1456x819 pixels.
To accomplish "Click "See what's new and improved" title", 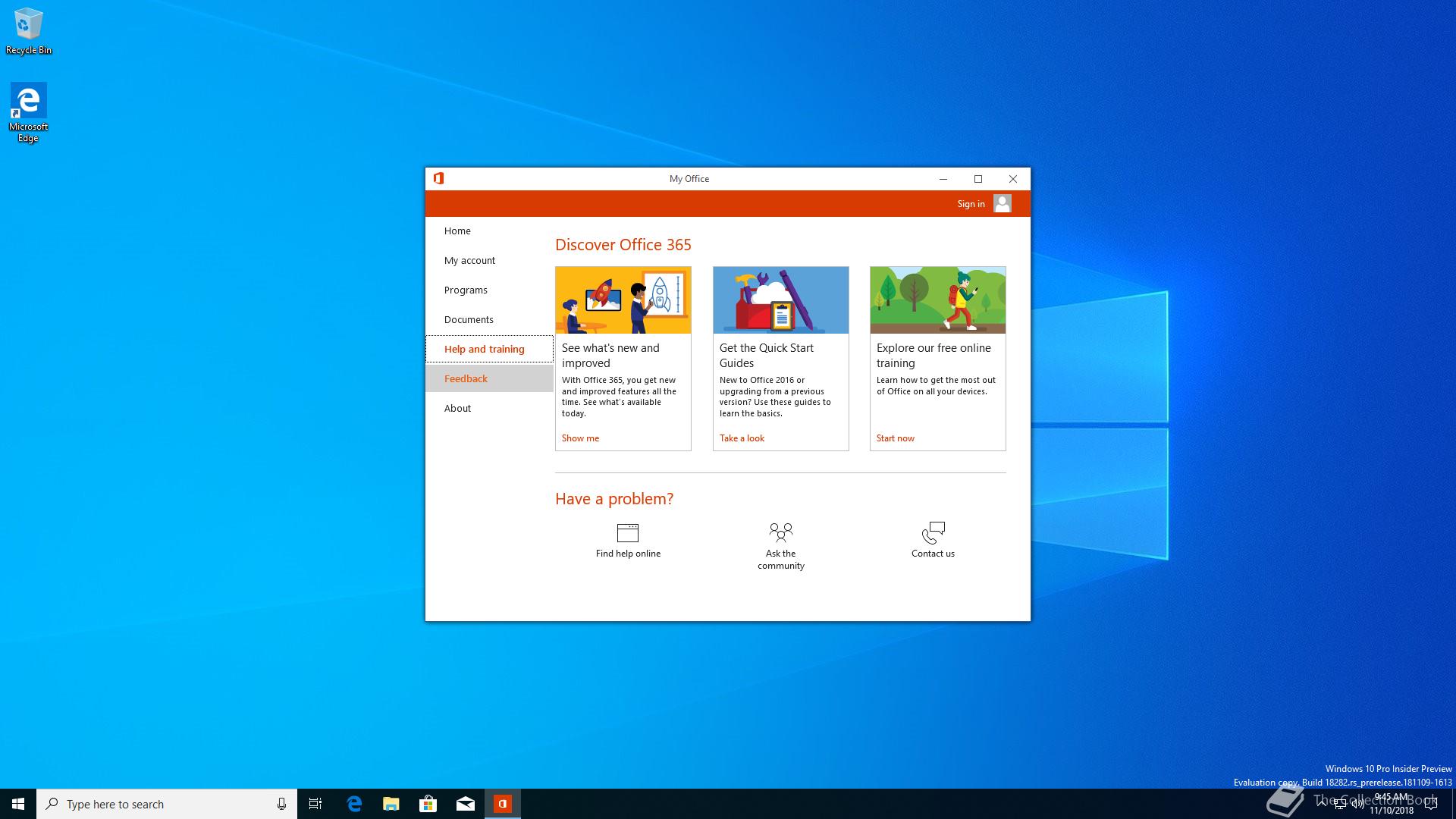I will coord(610,355).
